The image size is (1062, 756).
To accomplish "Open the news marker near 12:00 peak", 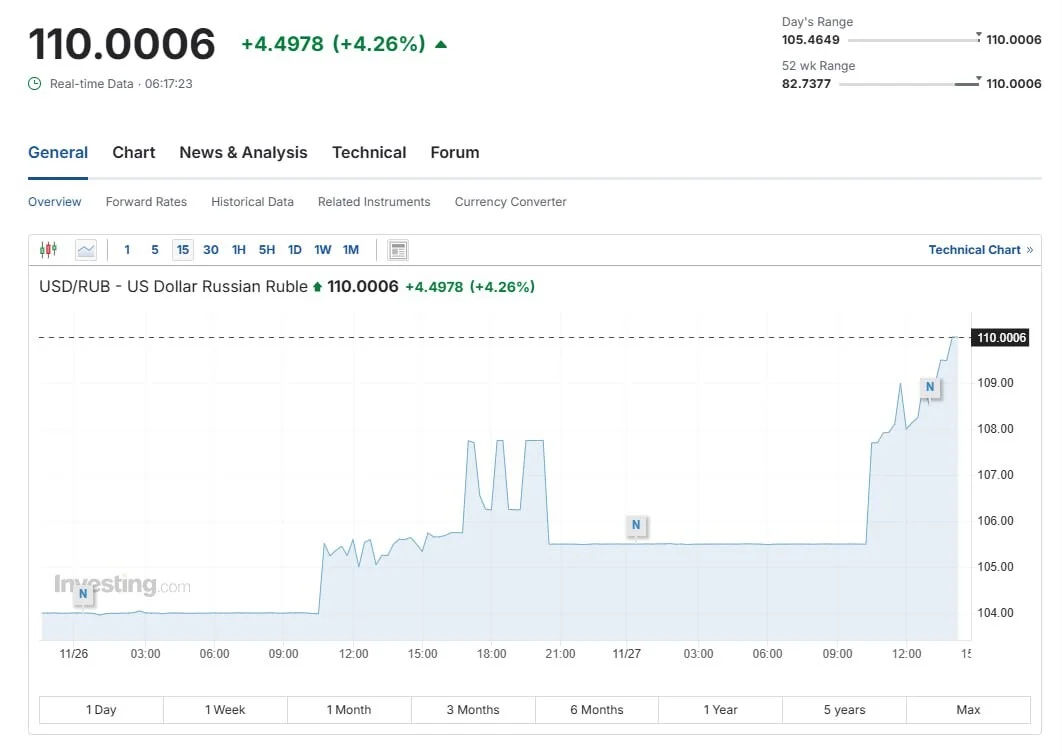I will click(930, 387).
